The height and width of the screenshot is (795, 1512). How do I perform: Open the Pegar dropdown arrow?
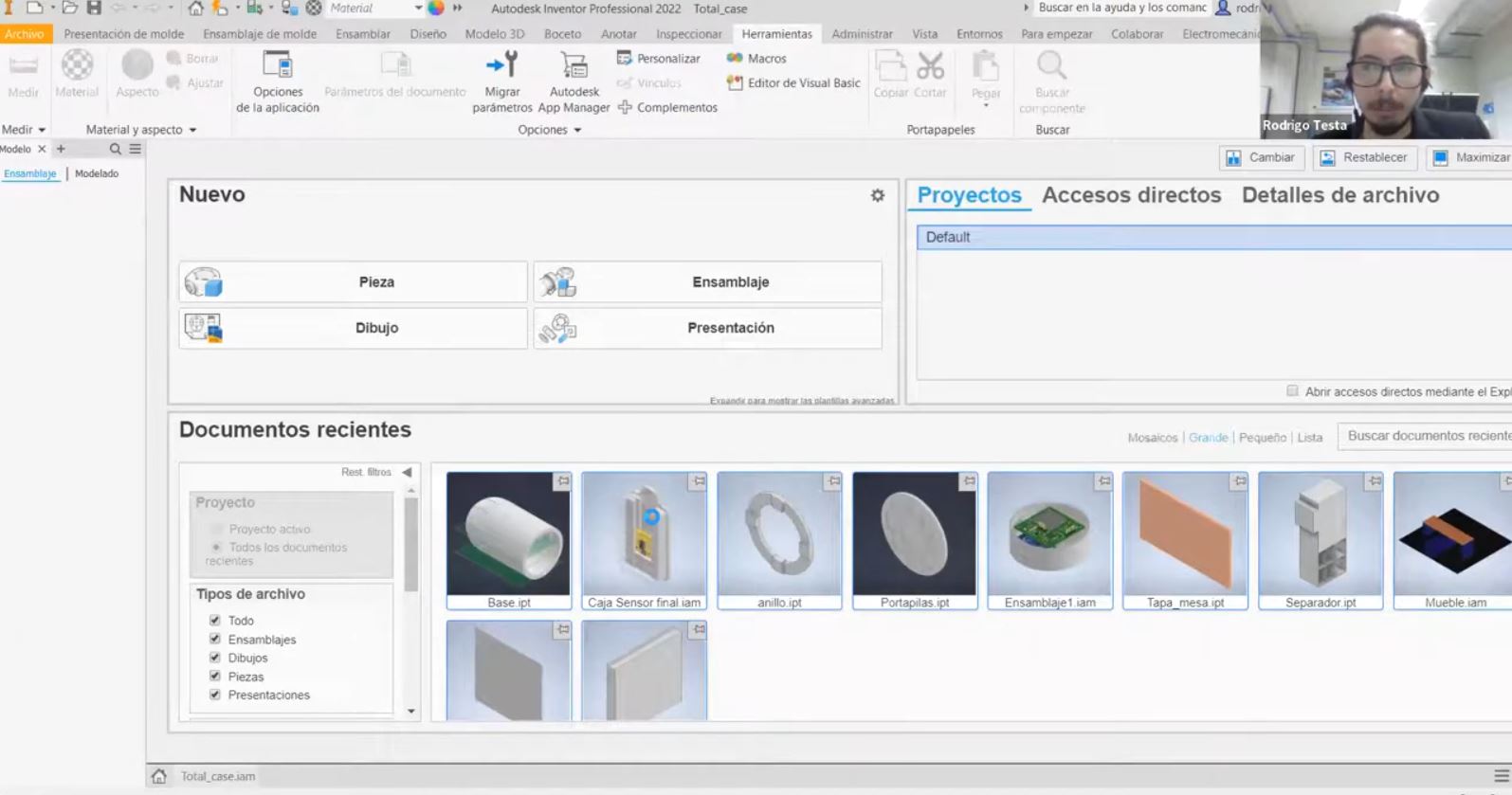(x=986, y=105)
